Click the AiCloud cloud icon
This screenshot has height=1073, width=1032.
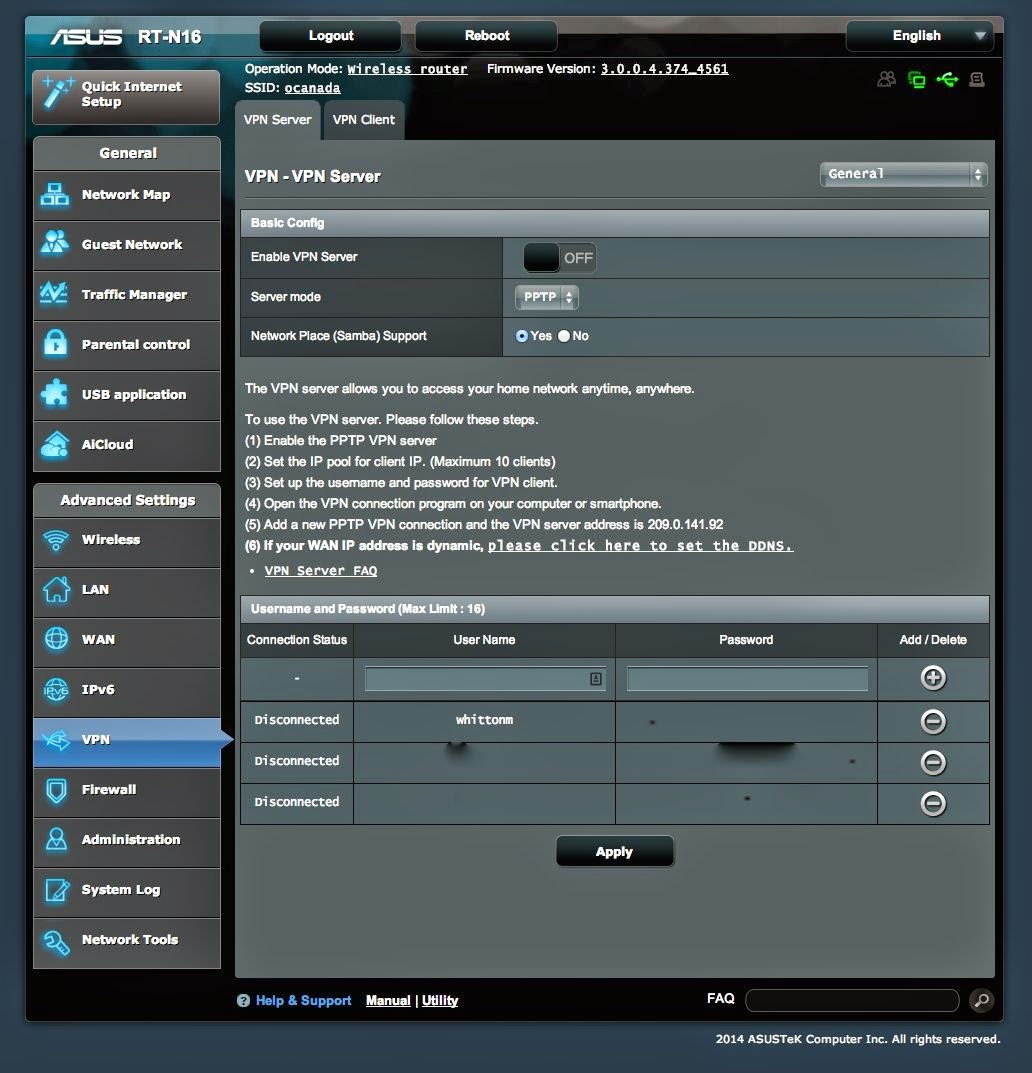pyautogui.click(x=54, y=444)
